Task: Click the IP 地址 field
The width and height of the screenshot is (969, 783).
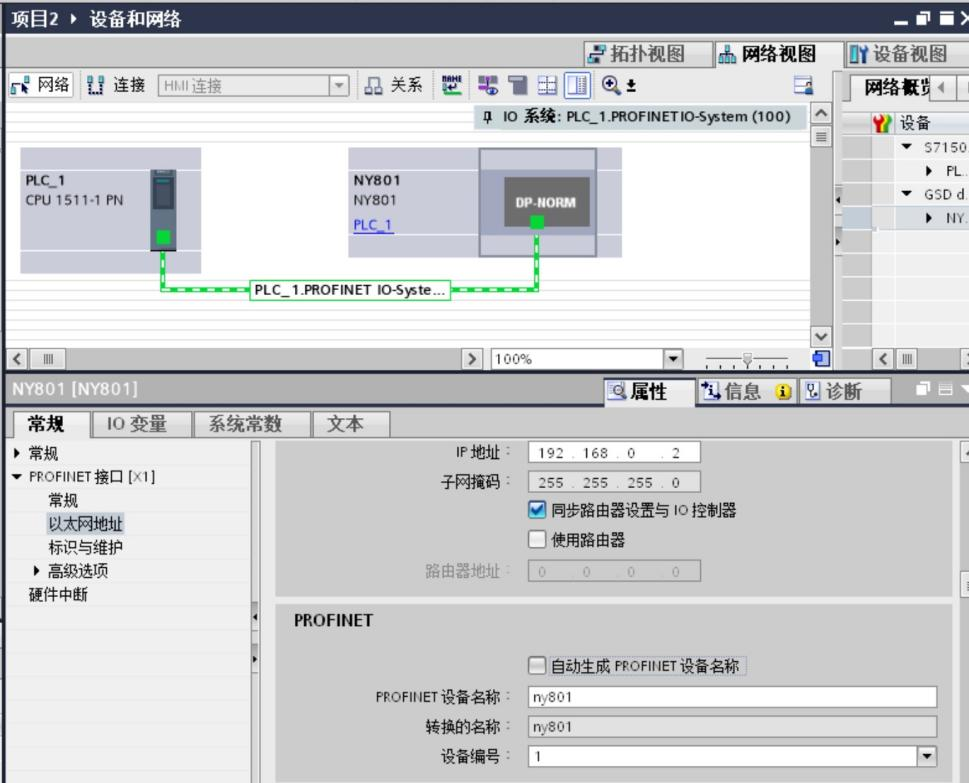Action: (x=614, y=452)
